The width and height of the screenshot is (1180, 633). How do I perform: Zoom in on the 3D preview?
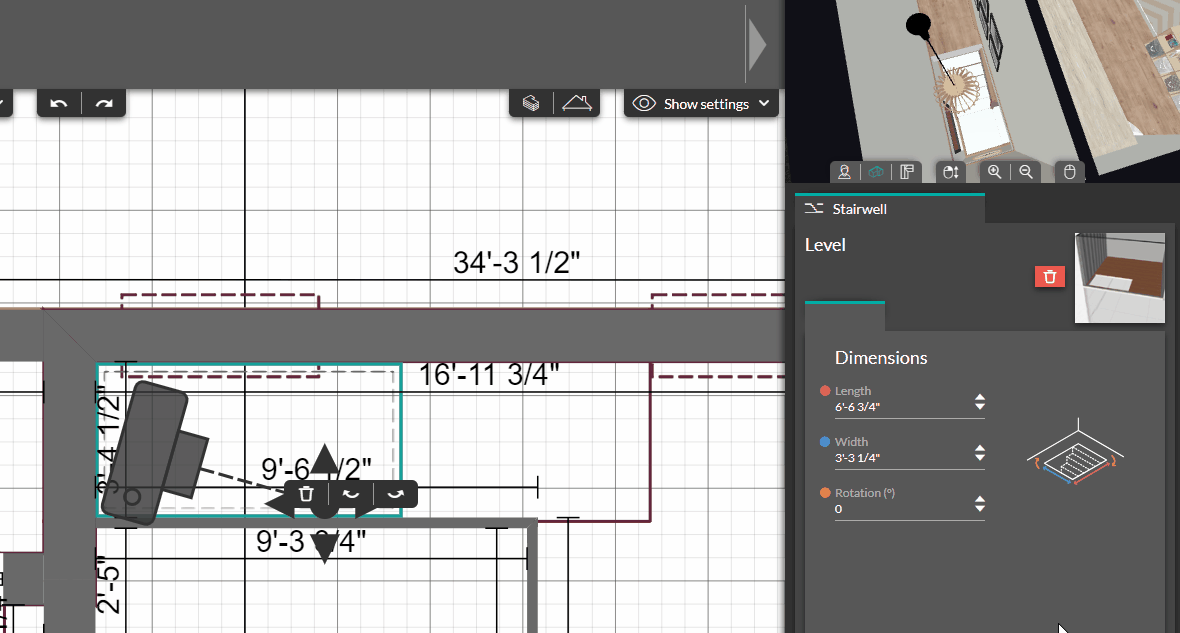point(994,171)
